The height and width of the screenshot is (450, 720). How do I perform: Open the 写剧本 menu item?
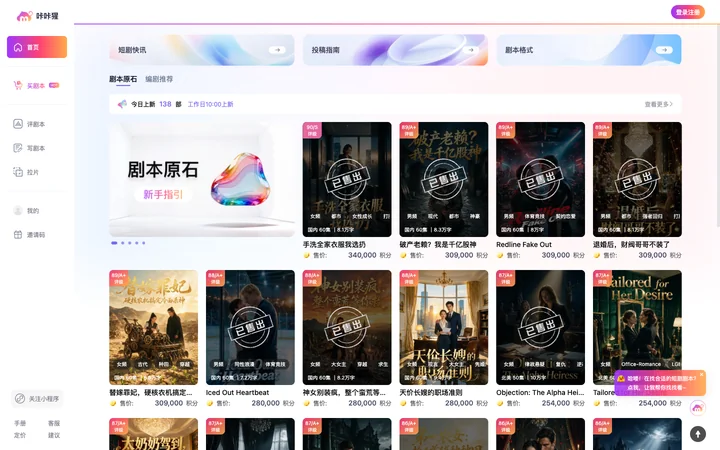pos(37,148)
